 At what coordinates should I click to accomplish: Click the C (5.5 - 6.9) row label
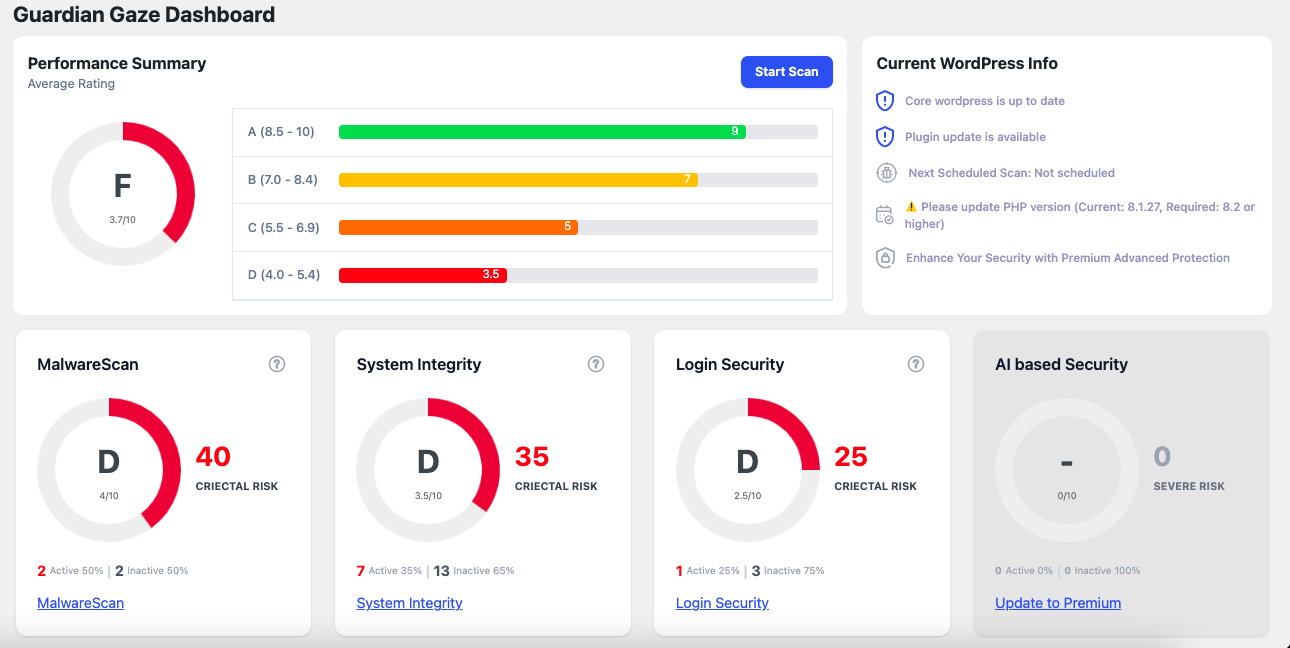point(284,227)
